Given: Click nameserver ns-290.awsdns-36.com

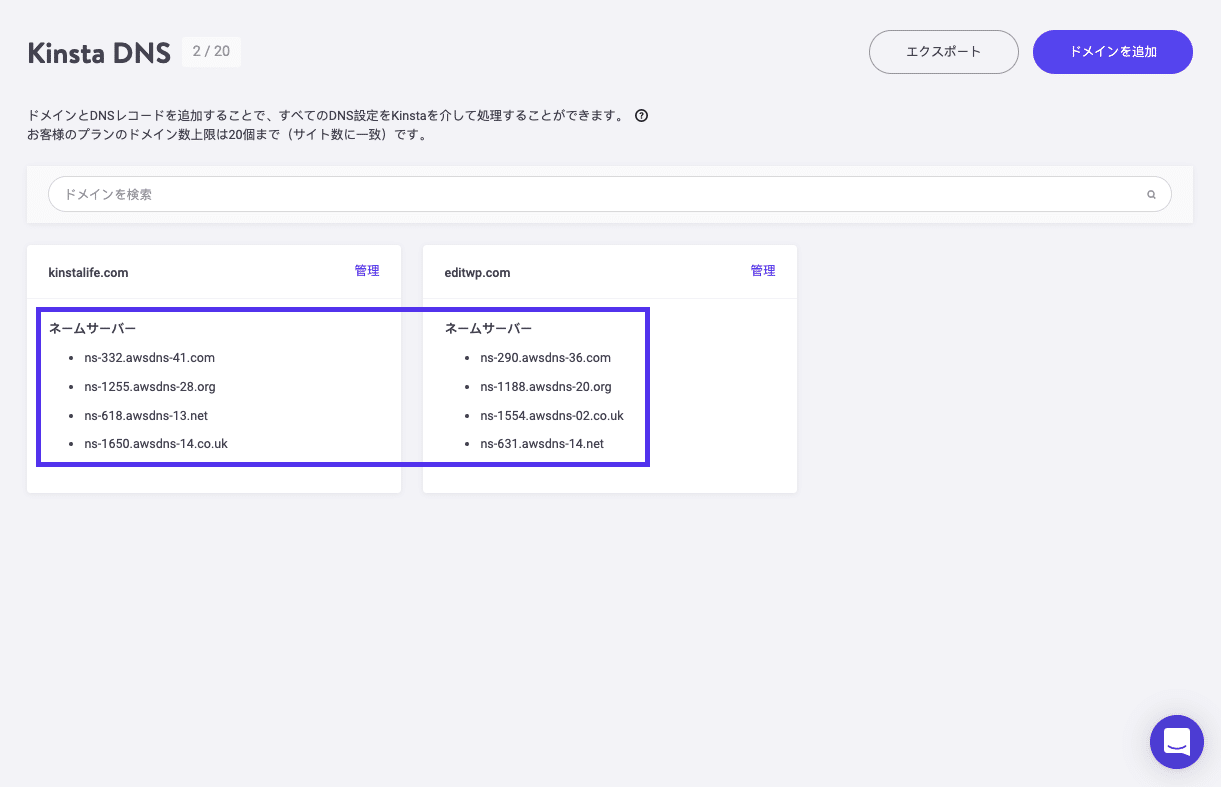Looking at the screenshot, I should 545,357.
